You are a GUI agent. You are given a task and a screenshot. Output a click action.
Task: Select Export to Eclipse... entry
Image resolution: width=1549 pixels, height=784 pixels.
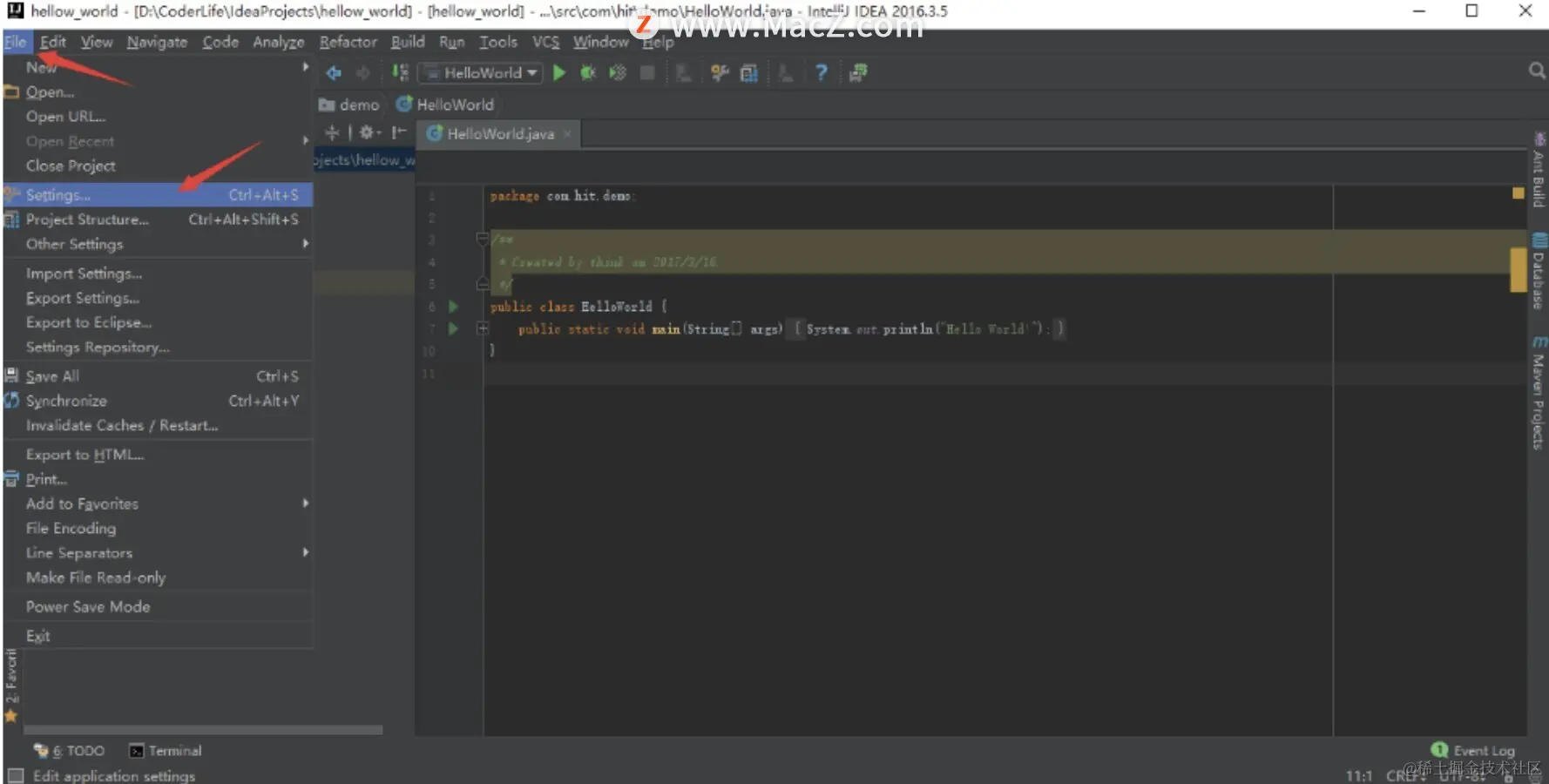coord(157,322)
